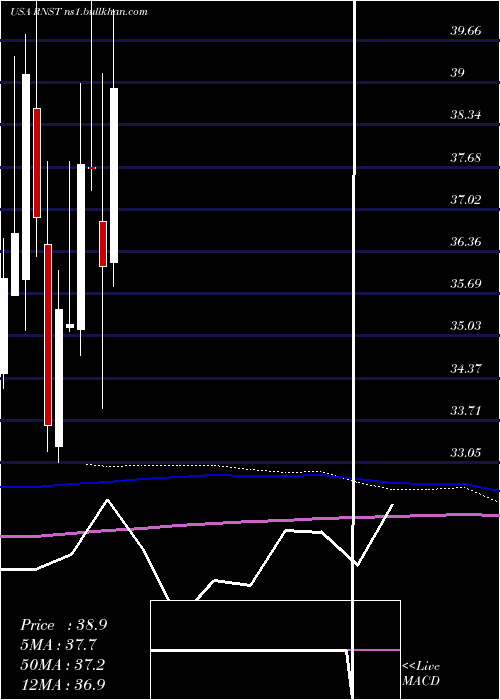
Task: Click the tiny red doji at 37.68
Action: (92, 168)
